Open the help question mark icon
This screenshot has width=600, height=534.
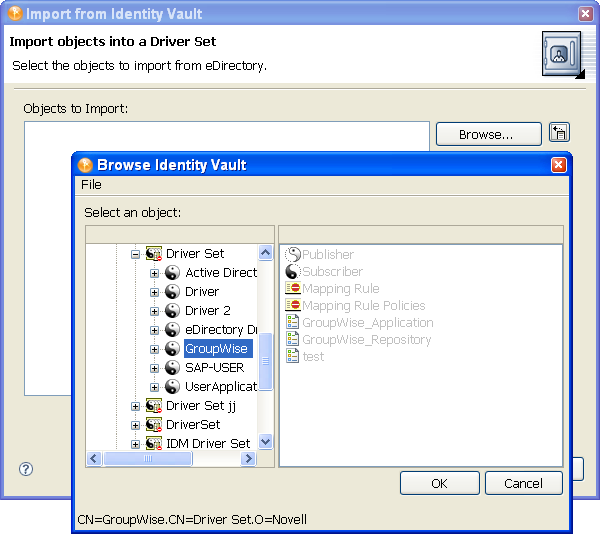coord(26,469)
